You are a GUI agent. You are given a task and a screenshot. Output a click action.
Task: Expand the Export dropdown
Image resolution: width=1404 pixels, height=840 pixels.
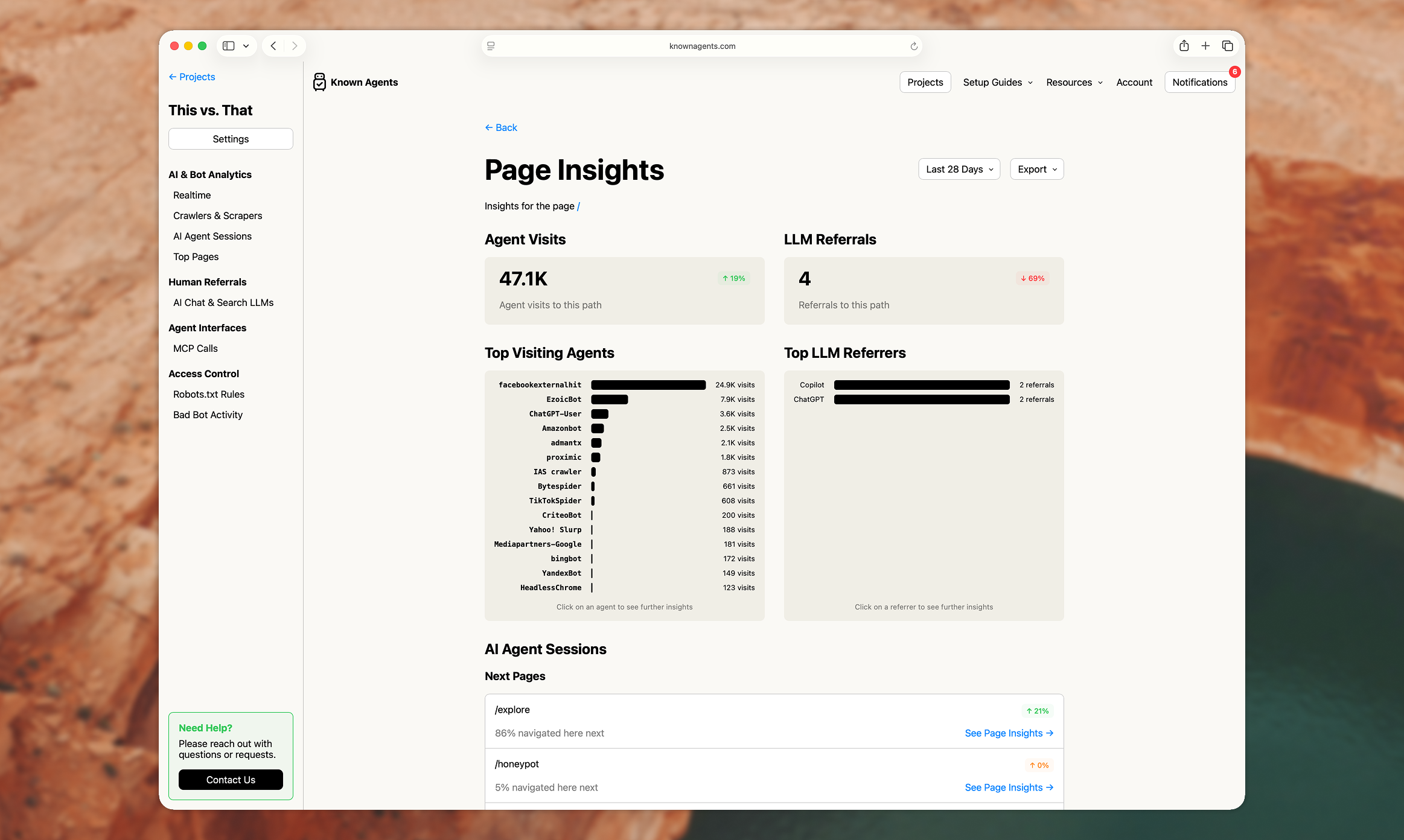(x=1036, y=169)
